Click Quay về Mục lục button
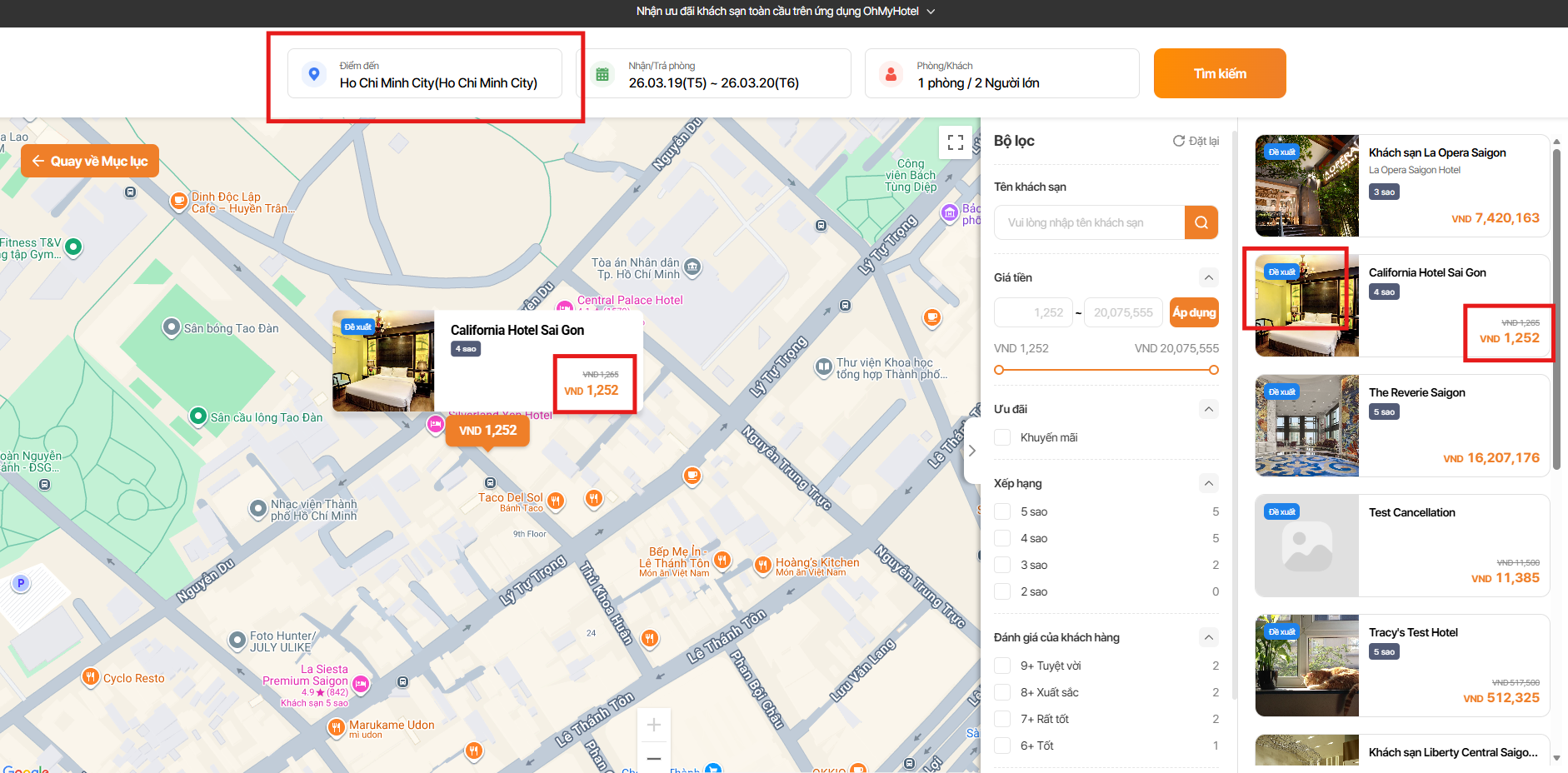Viewport: 1568px width, 773px height. [x=90, y=162]
